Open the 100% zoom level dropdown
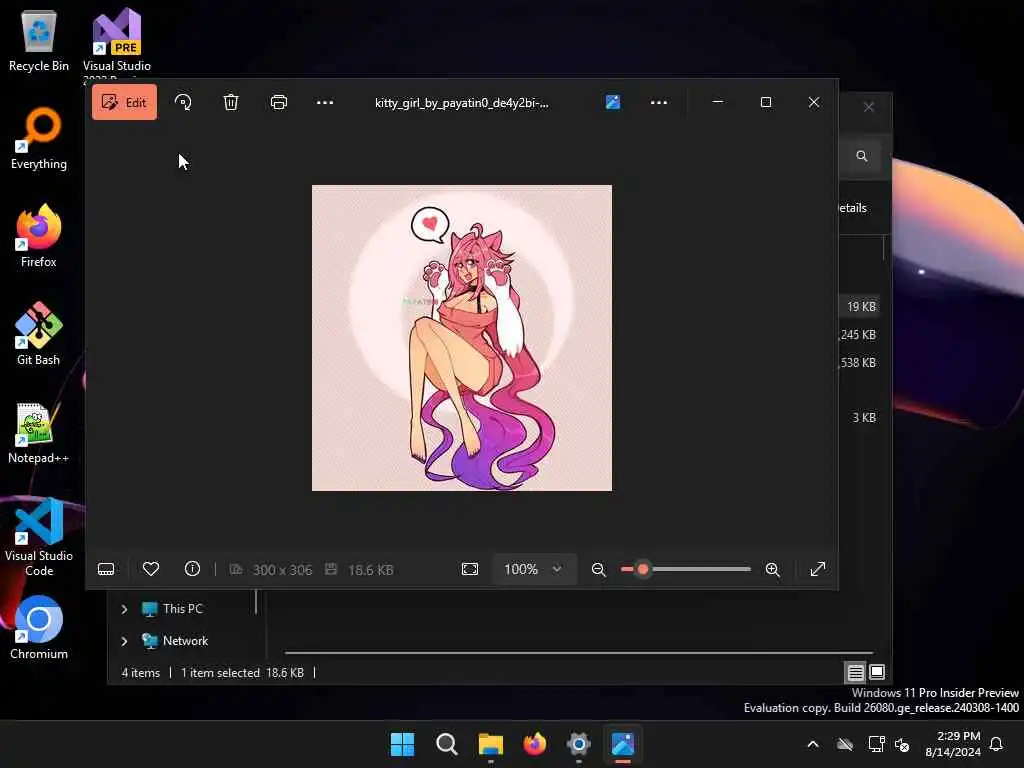Image resolution: width=1024 pixels, height=768 pixels. tap(533, 569)
